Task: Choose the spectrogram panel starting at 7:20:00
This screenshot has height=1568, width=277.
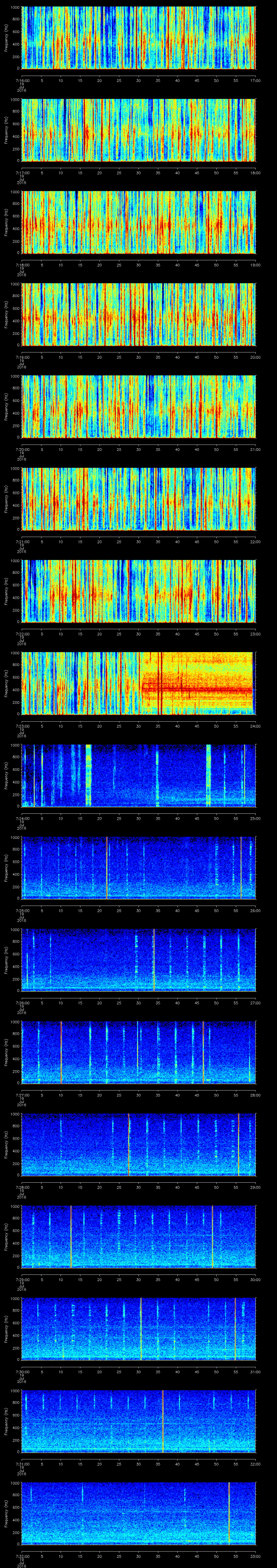Action: [x=138, y=407]
